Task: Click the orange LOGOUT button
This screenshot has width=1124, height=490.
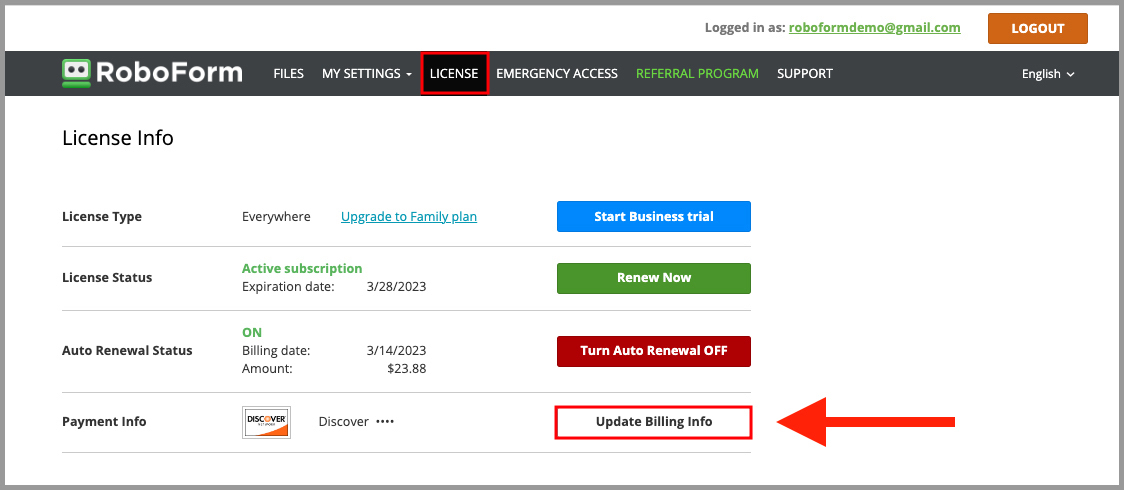Action: (1037, 29)
